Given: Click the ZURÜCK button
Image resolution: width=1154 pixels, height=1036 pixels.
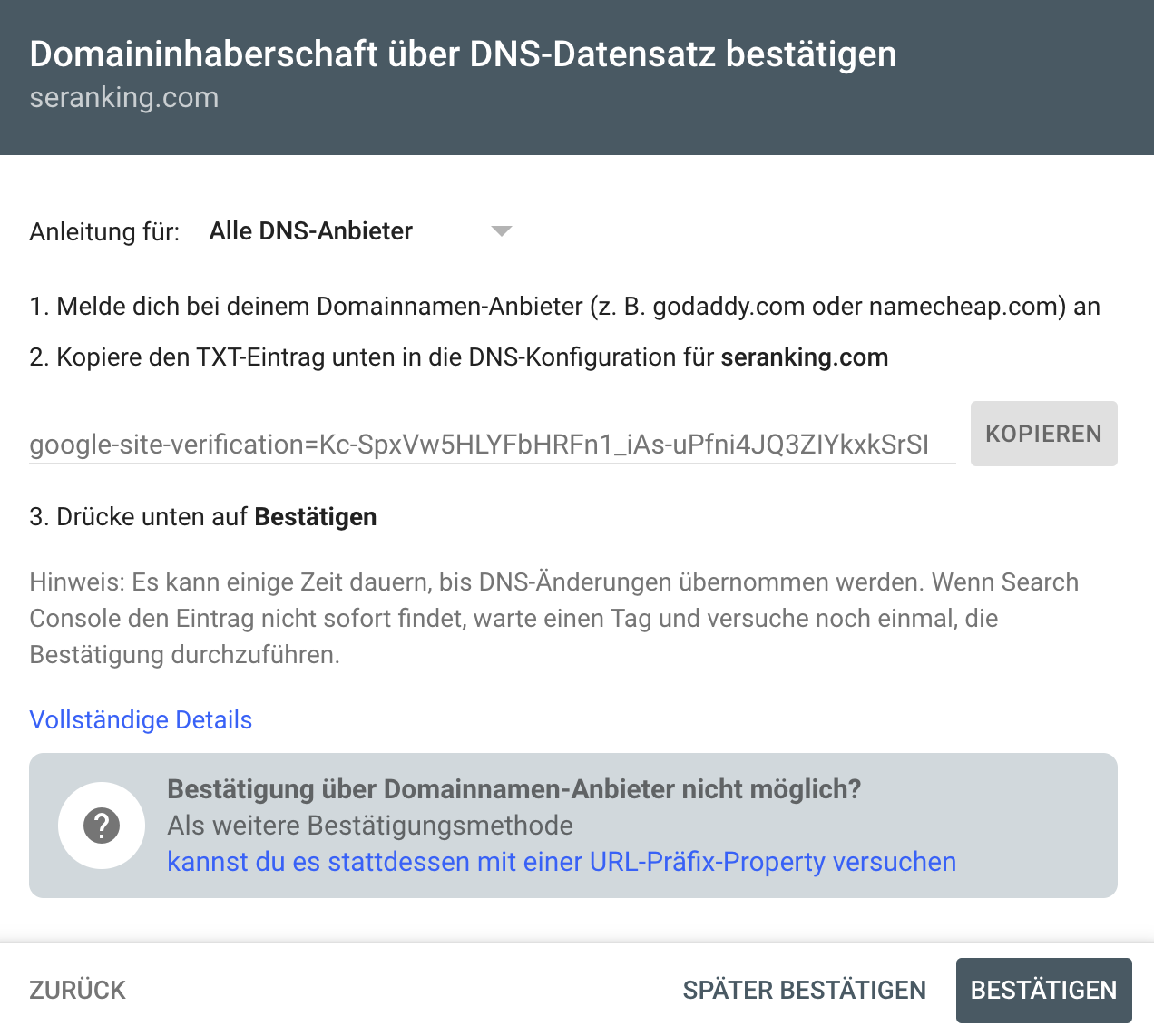Looking at the screenshot, I should (x=78, y=990).
